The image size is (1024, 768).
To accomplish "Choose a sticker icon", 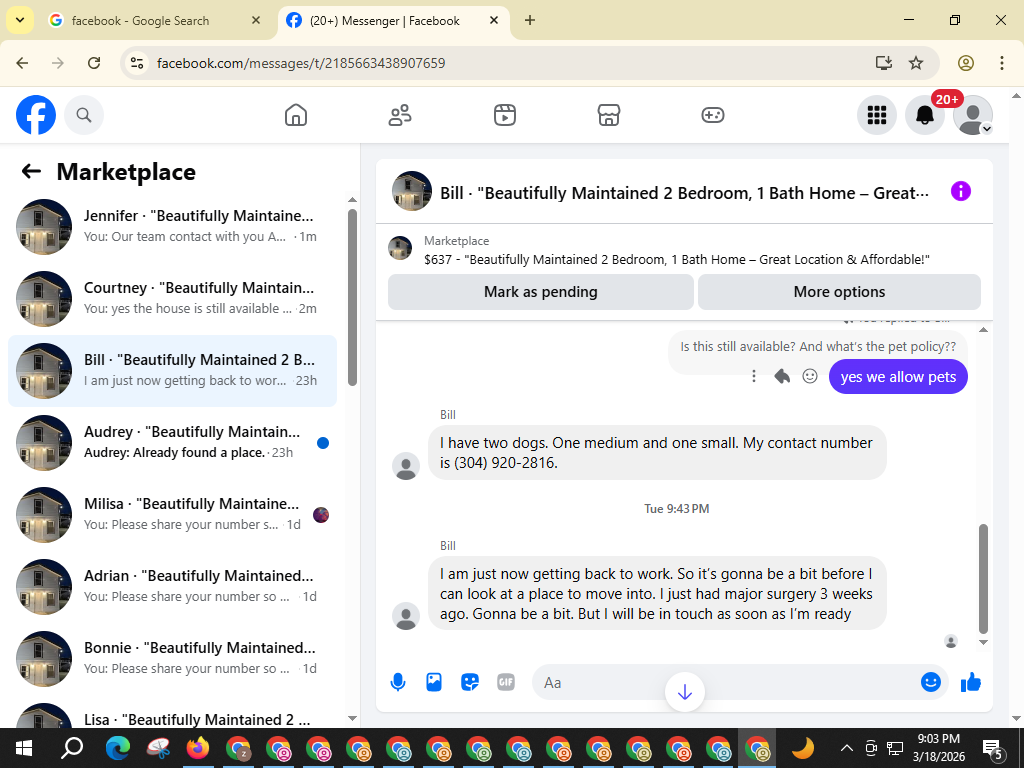I will pyautogui.click(x=470, y=682).
